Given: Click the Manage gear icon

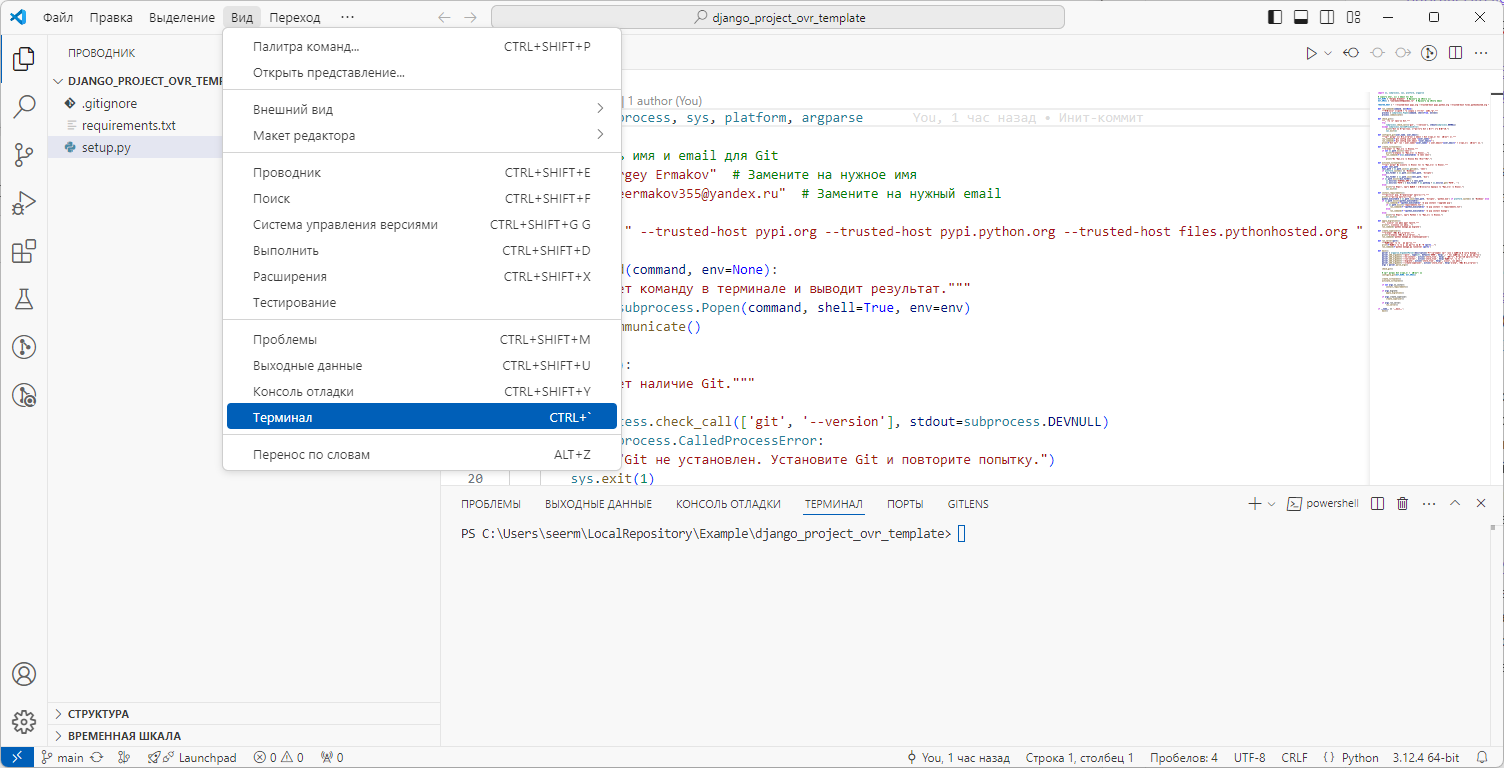Looking at the screenshot, I should [24, 721].
